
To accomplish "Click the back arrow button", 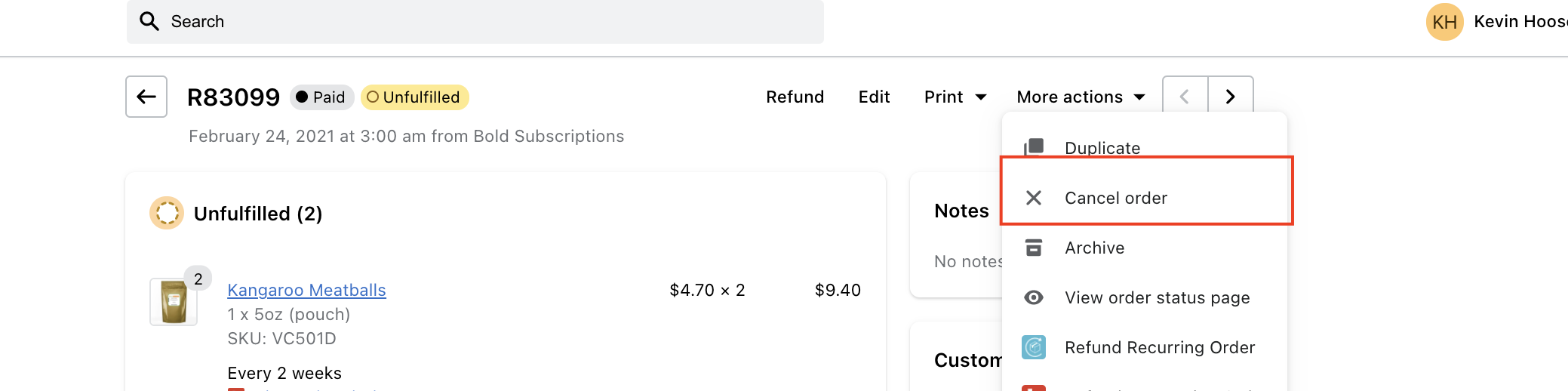I will 146,97.
